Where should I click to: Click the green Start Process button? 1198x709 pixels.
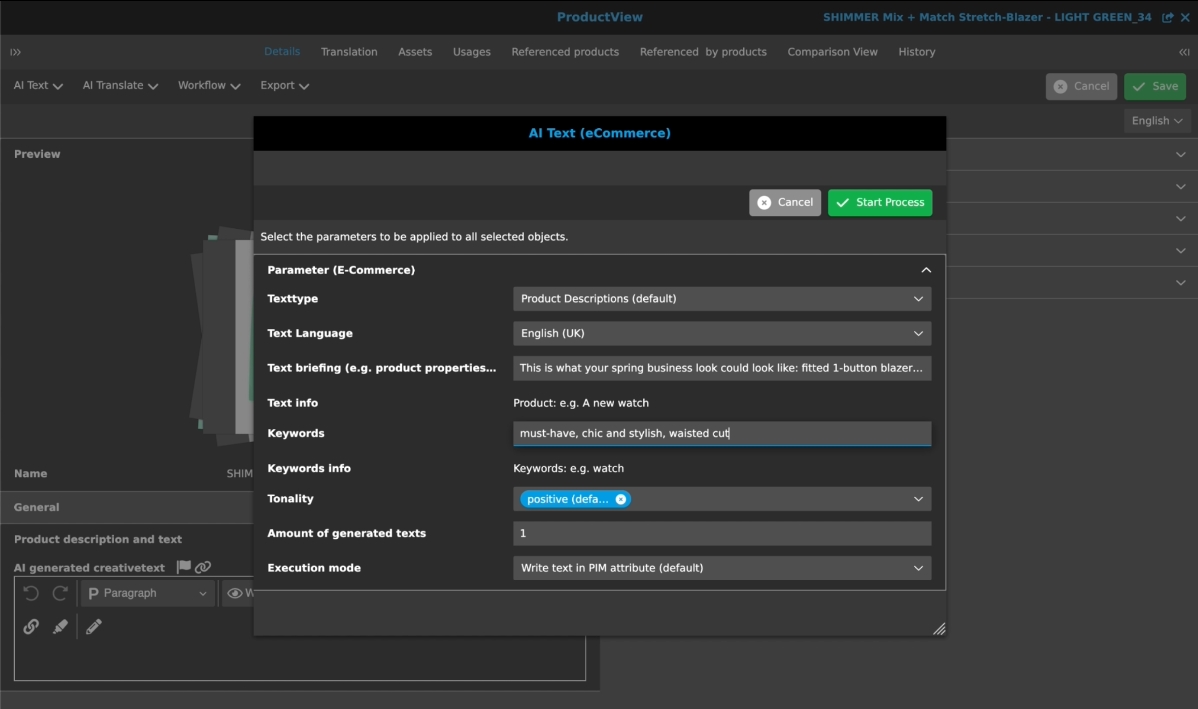[880, 202]
